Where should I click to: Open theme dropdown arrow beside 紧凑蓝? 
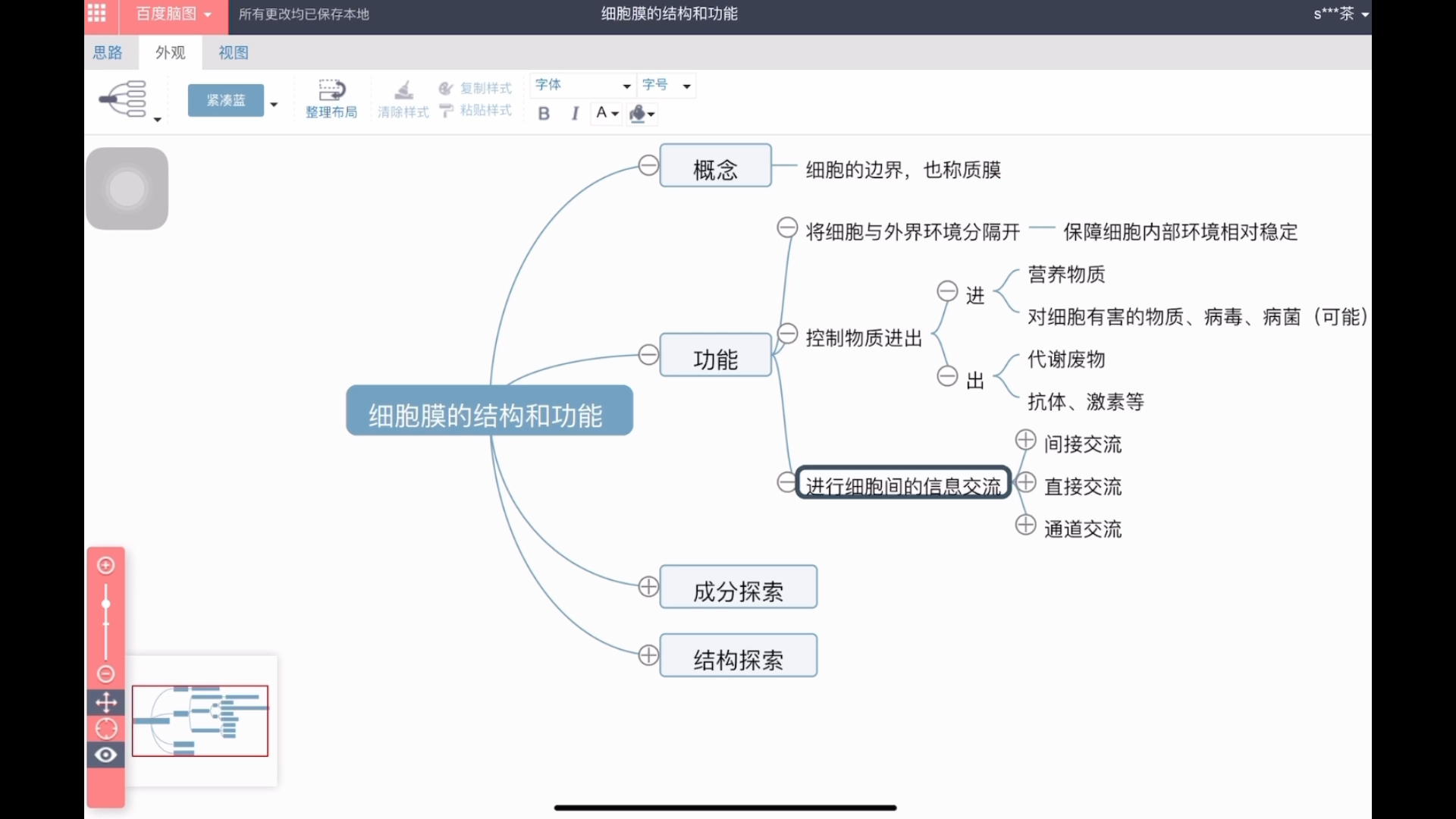[x=274, y=104]
